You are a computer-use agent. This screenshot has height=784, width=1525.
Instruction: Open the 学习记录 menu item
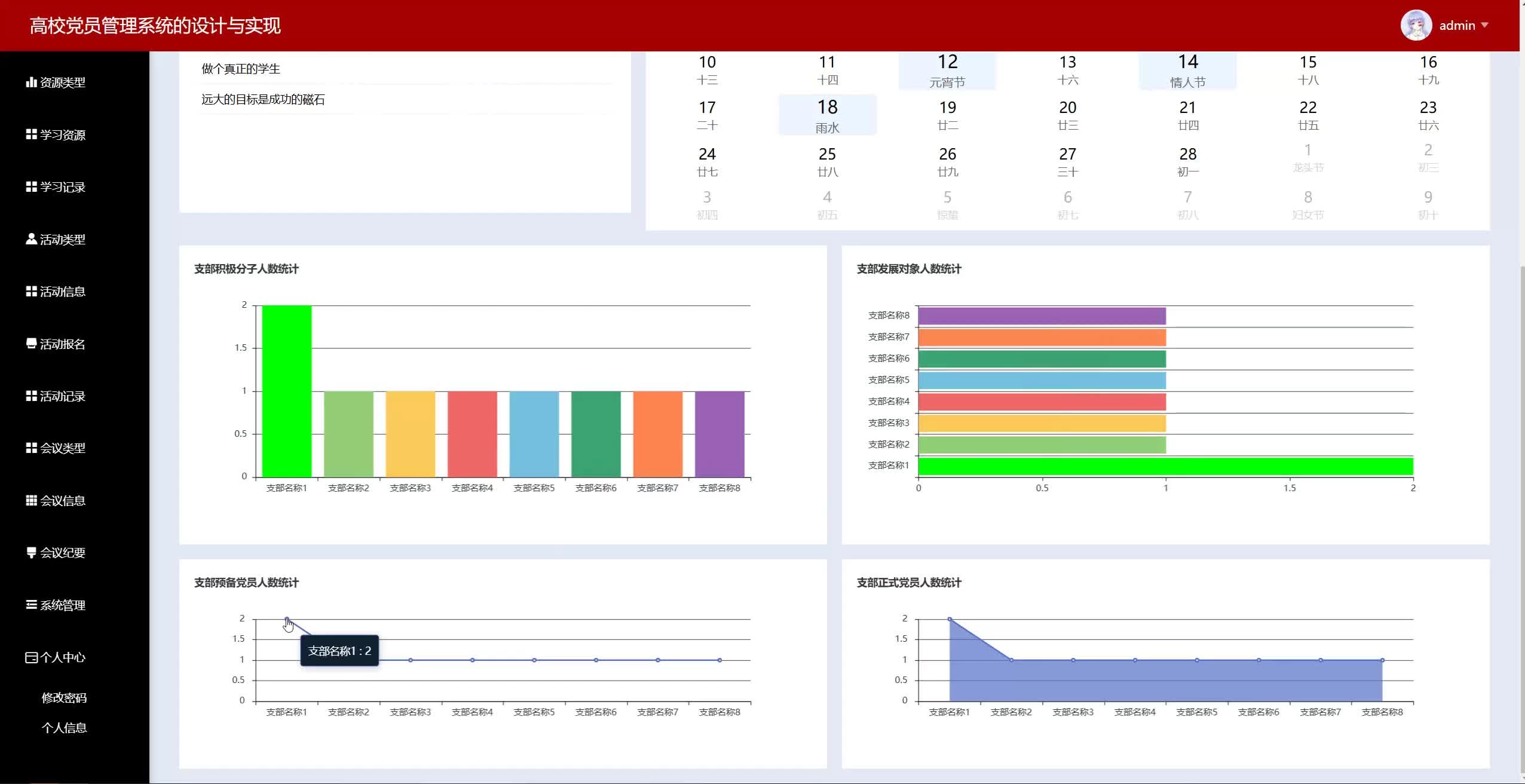click(x=62, y=187)
